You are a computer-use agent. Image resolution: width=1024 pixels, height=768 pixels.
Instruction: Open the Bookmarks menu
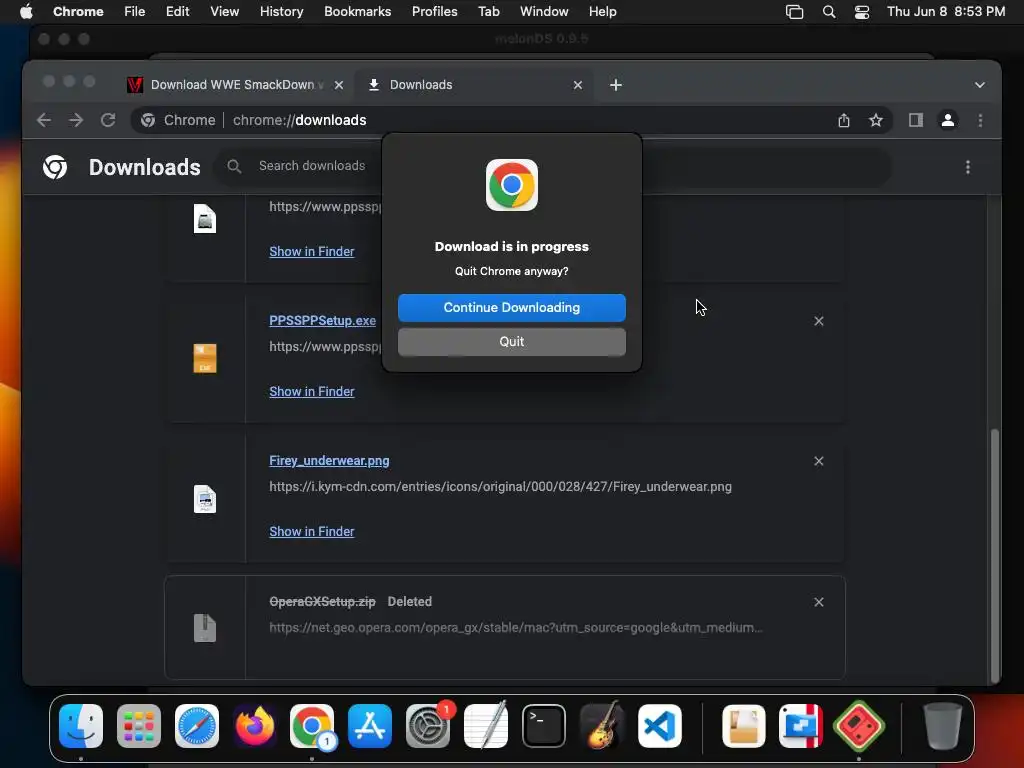(x=358, y=12)
